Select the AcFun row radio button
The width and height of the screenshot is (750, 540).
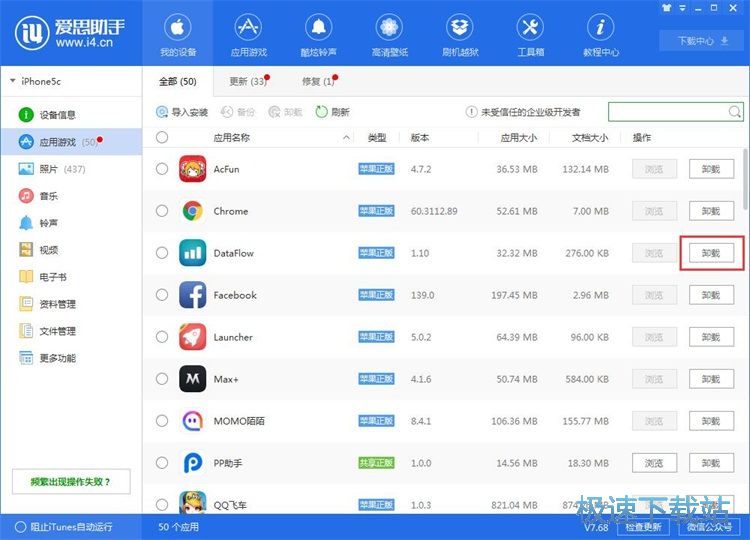162,169
